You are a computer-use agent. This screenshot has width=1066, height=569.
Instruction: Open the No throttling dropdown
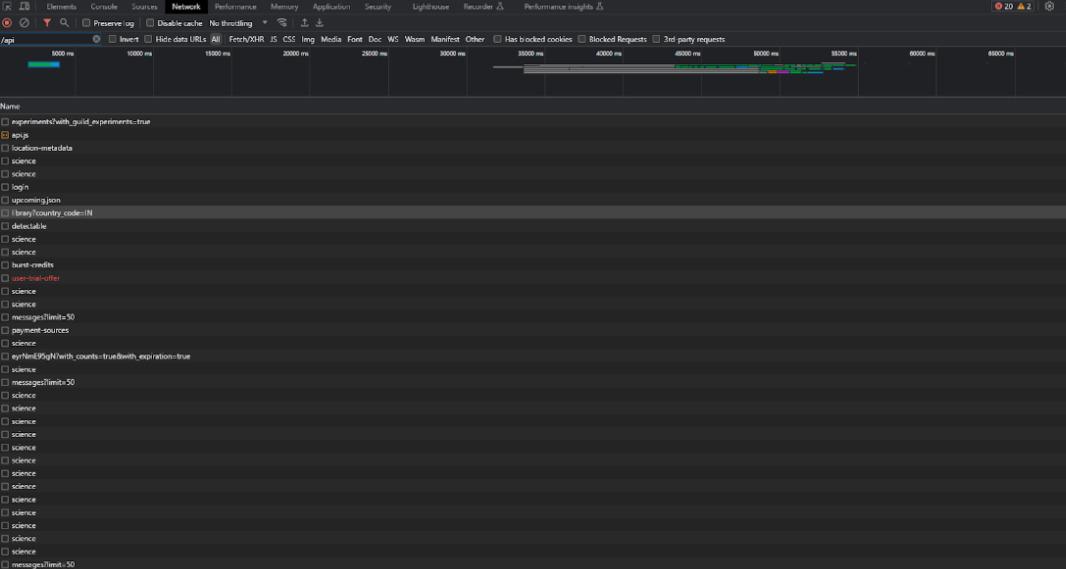[x=239, y=23]
